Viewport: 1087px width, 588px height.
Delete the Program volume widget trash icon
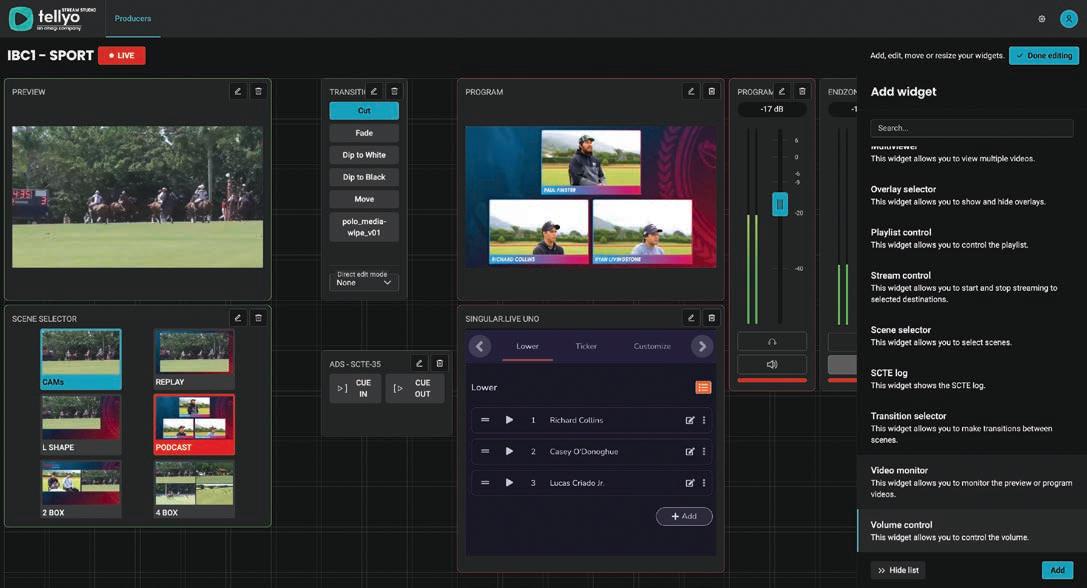802,91
